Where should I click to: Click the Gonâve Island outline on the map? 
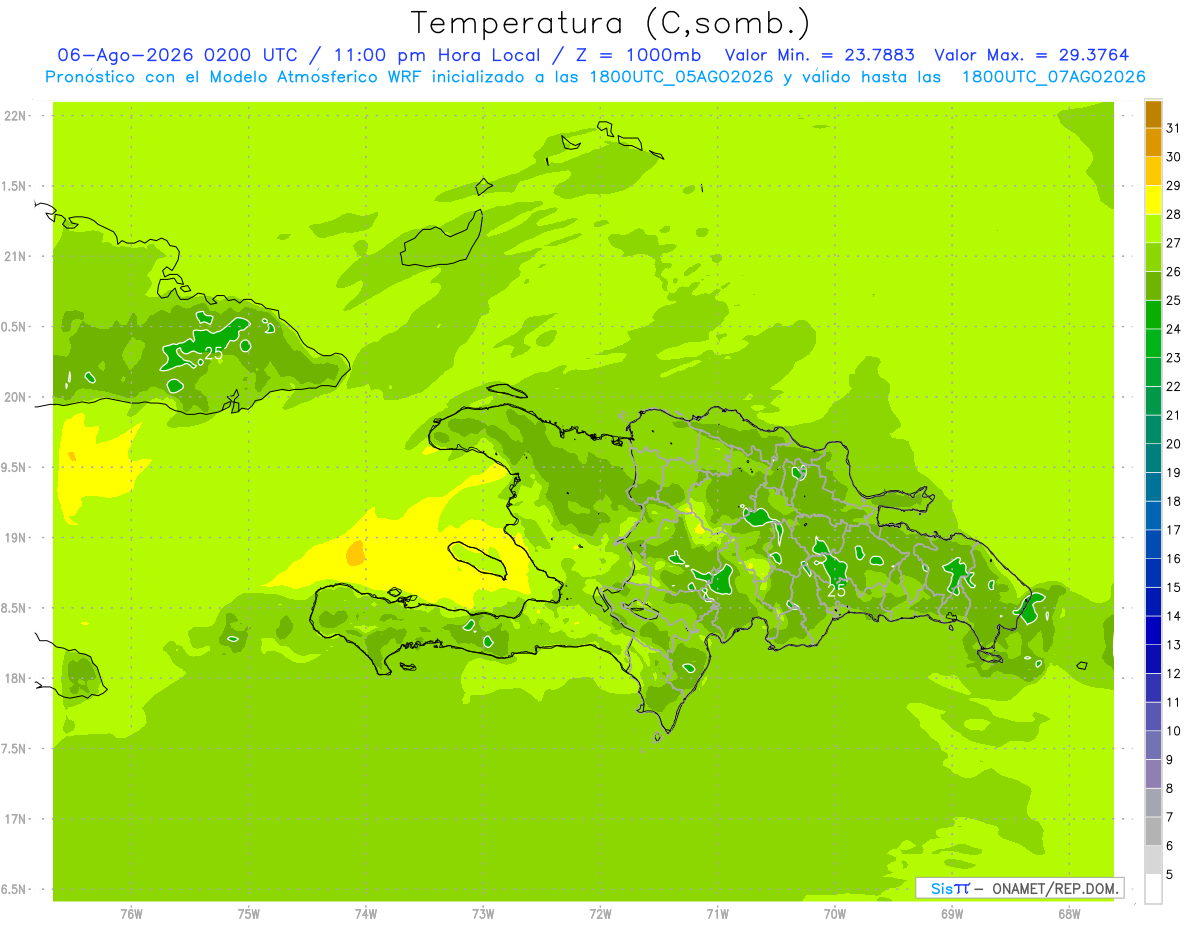point(478,561)
